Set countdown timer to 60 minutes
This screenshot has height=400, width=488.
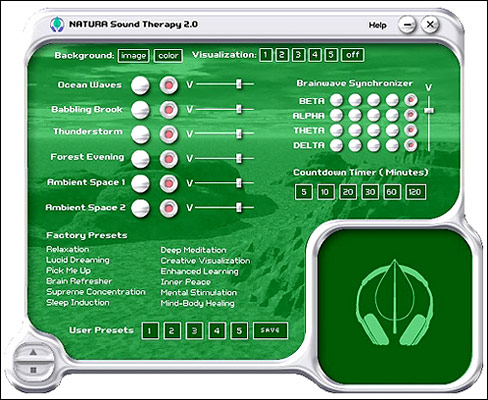[x=392, y=192]
